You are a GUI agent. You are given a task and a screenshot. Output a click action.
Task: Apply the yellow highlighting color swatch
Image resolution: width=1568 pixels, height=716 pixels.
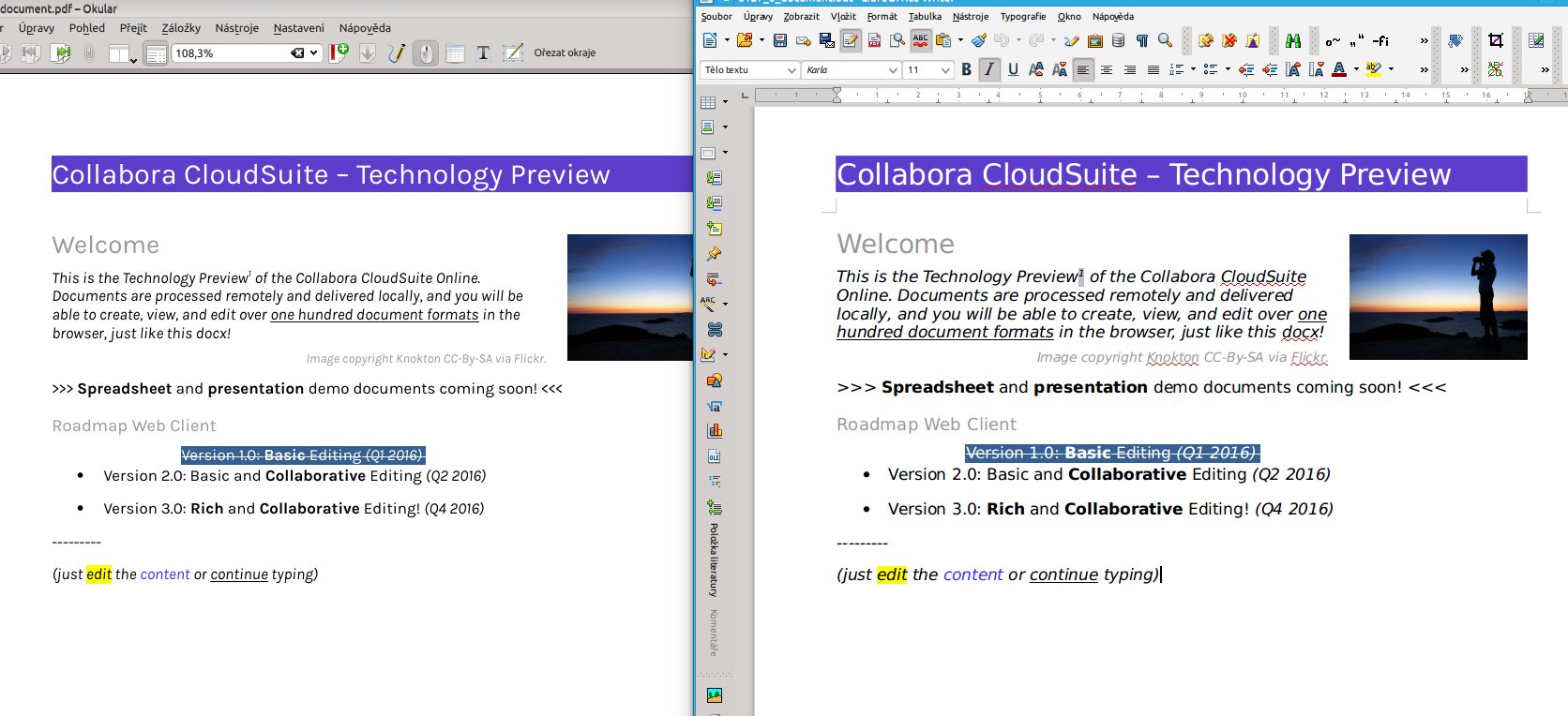(1375, 69)
